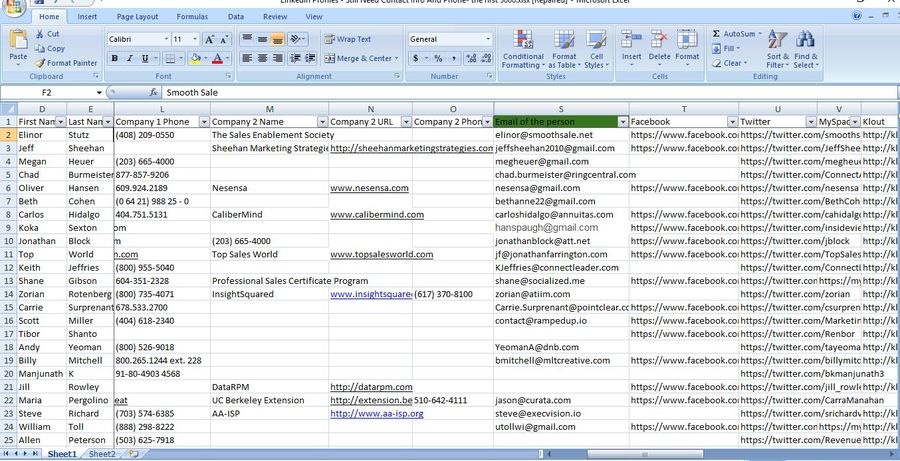Apply percent style format
This screenshot has width=900, height=461.
pos(438,59)
